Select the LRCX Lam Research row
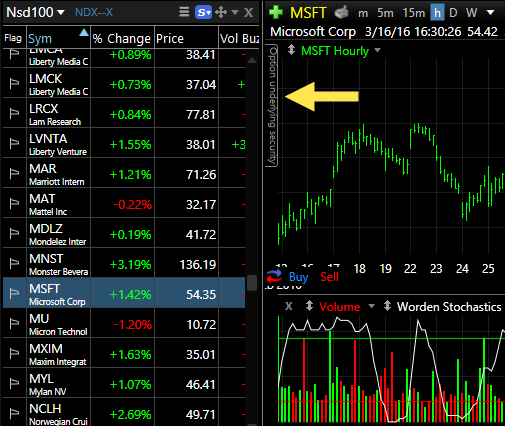This screenshot has width=505, height=426. [x=124, y=113]
